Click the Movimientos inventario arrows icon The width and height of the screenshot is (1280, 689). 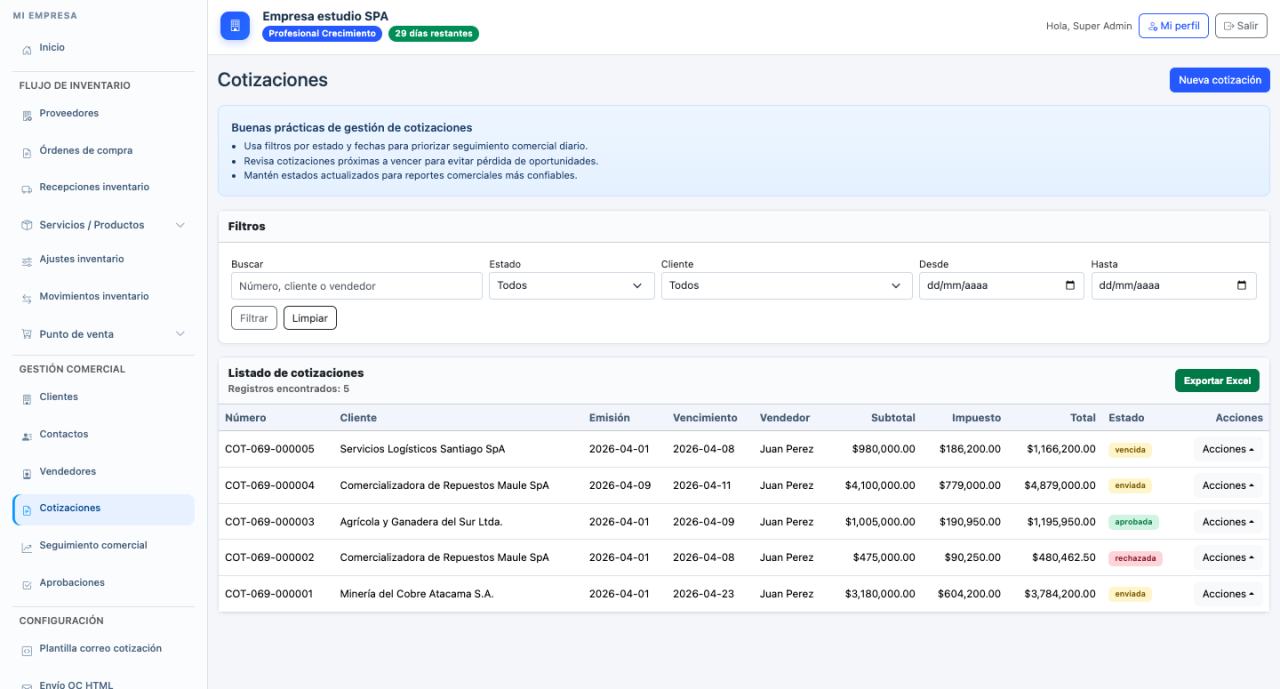pyautogui.click(x=27, y=297)
